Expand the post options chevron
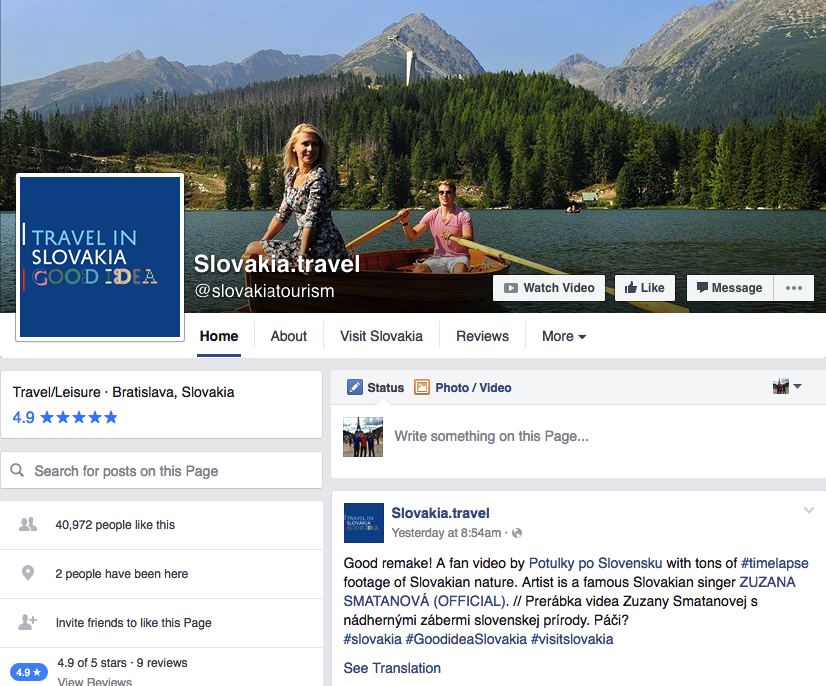 coord(809,510)
